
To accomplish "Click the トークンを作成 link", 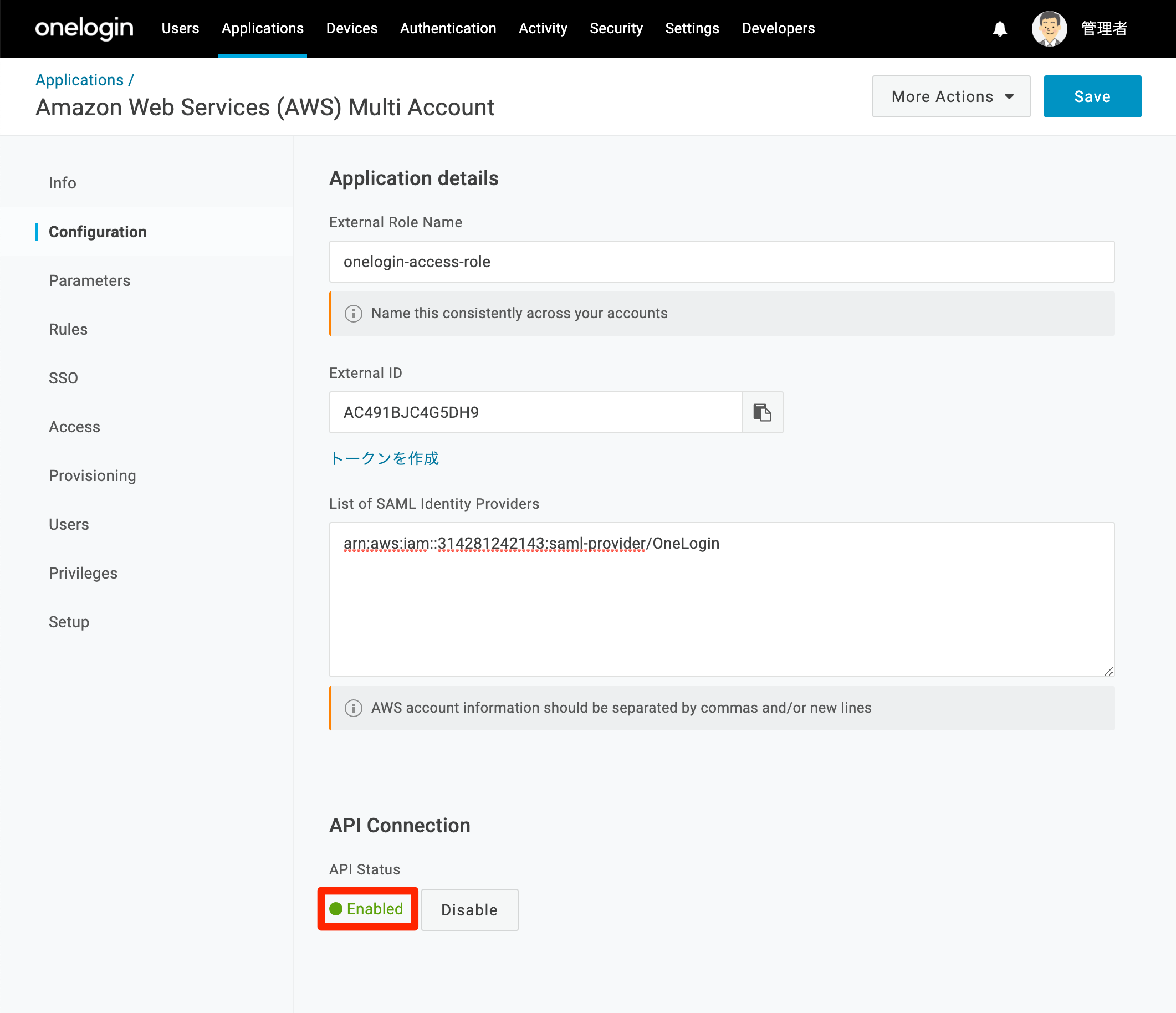I will pos(384,458).
